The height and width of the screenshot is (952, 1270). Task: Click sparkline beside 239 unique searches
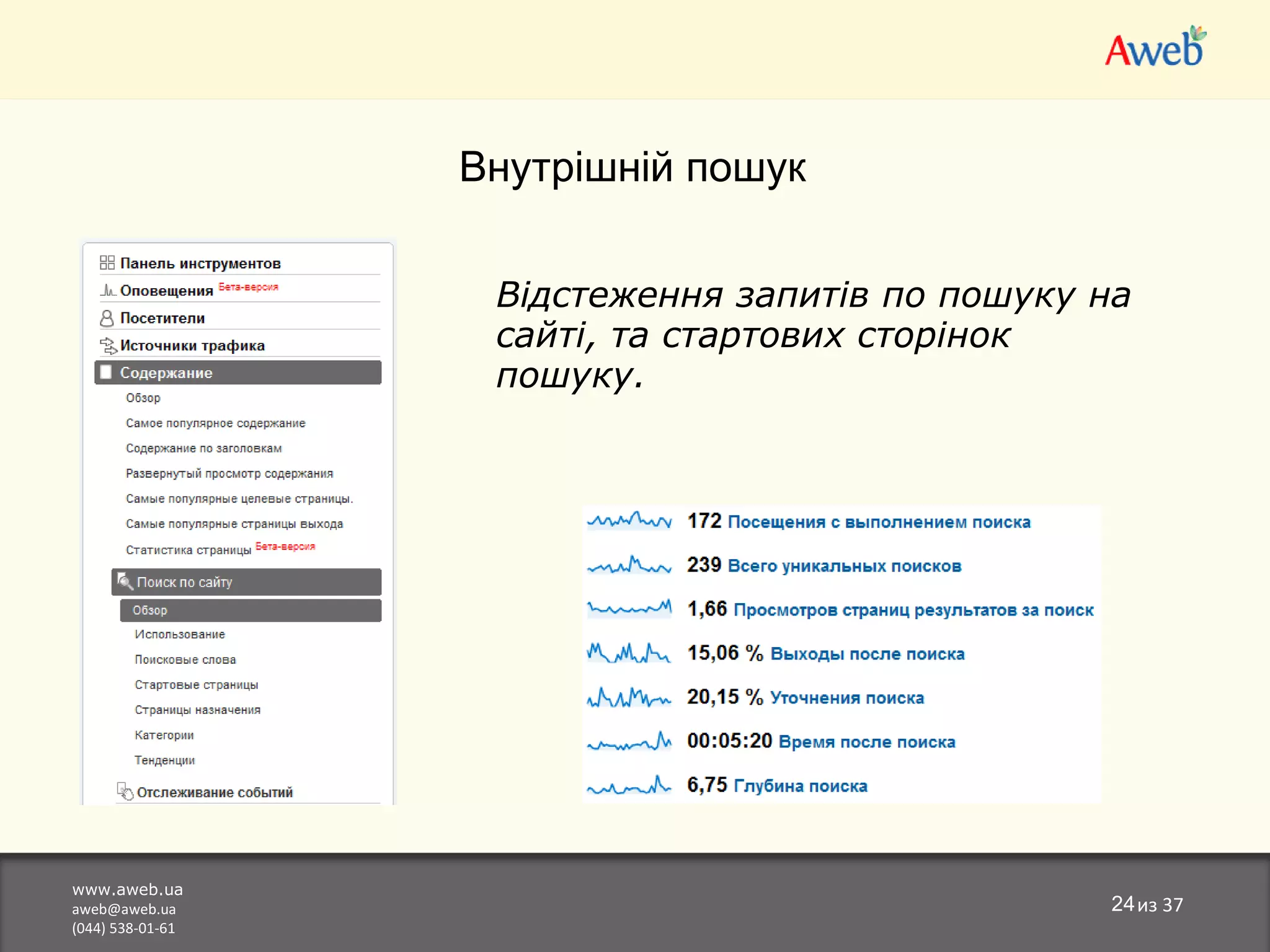(x=629, y=565)
